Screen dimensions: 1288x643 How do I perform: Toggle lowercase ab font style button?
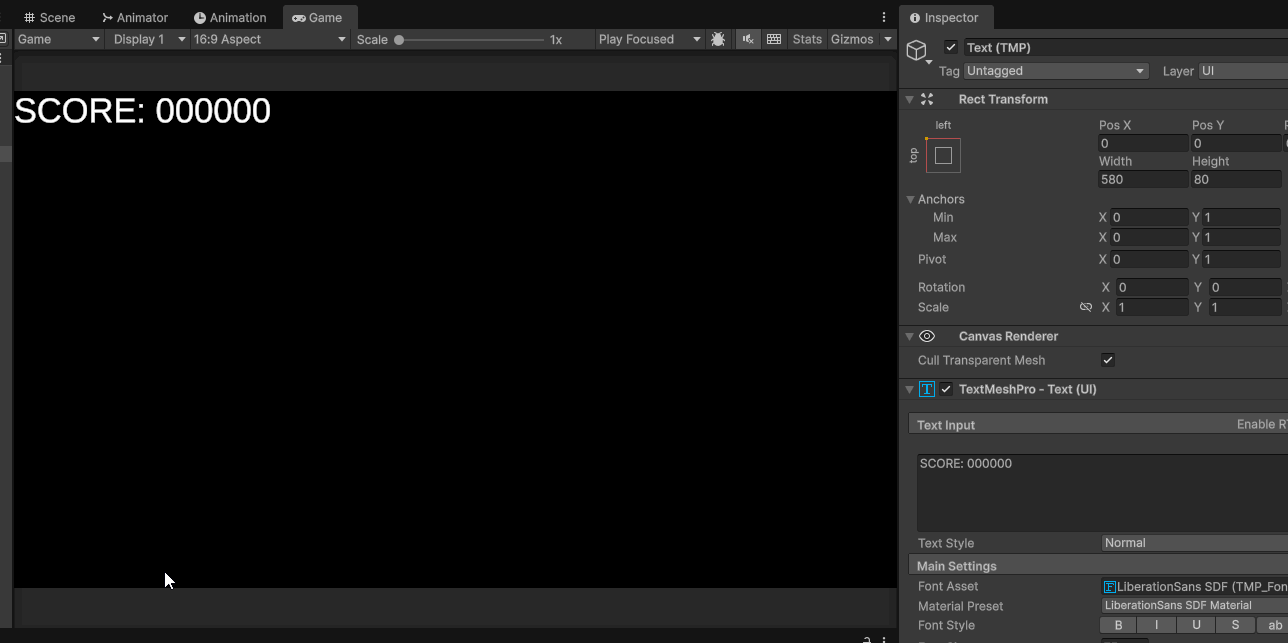coord(1272,625)
